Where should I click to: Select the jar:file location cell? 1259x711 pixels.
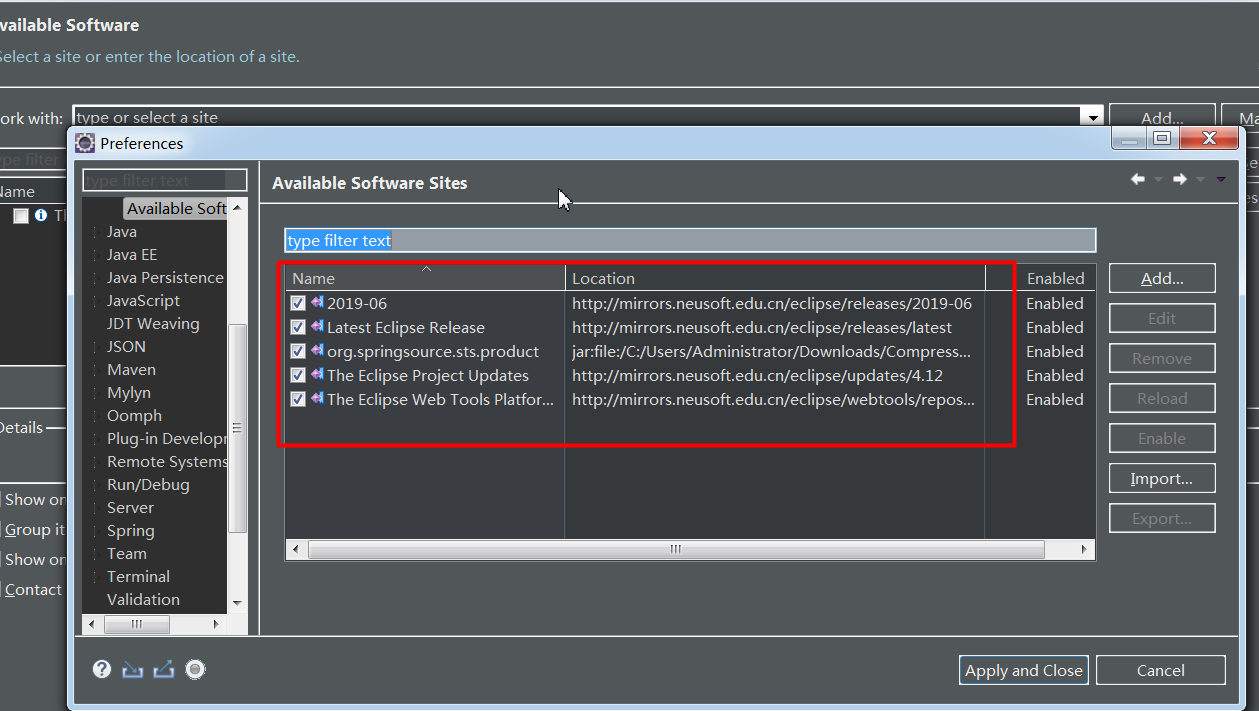click(775, 351)
